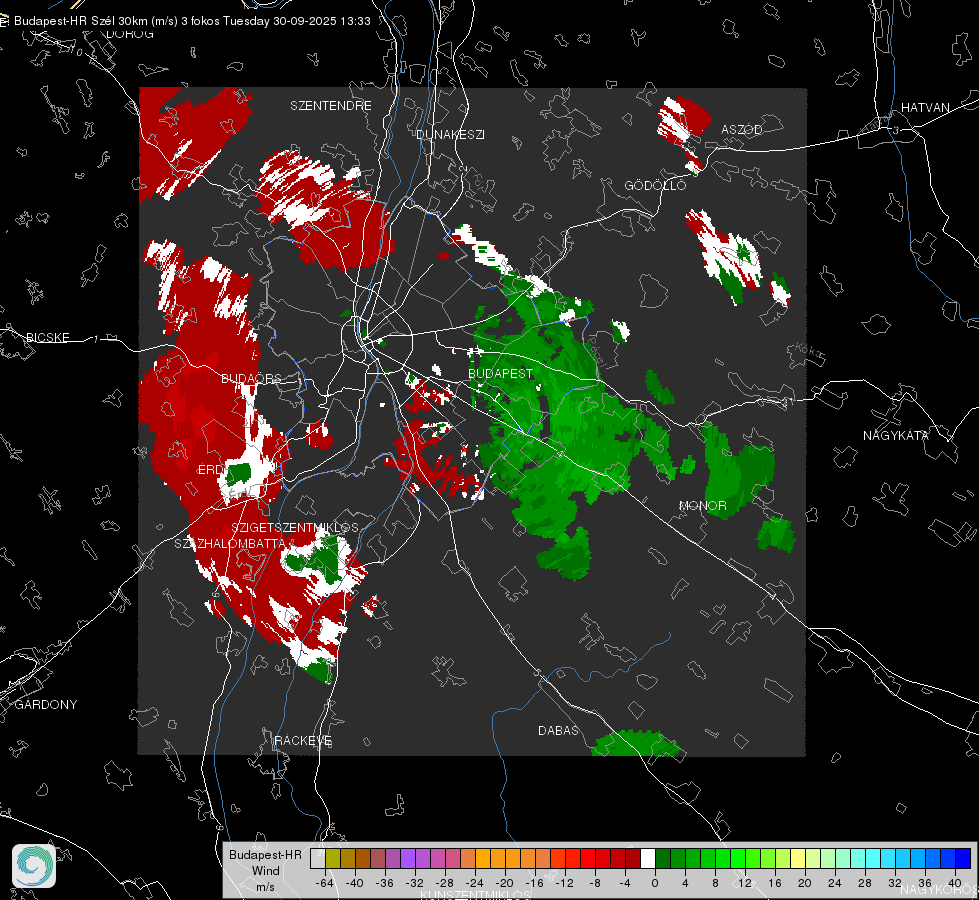Click the BUDAÖRS city label
979x900 pixels.
point(251,378)
